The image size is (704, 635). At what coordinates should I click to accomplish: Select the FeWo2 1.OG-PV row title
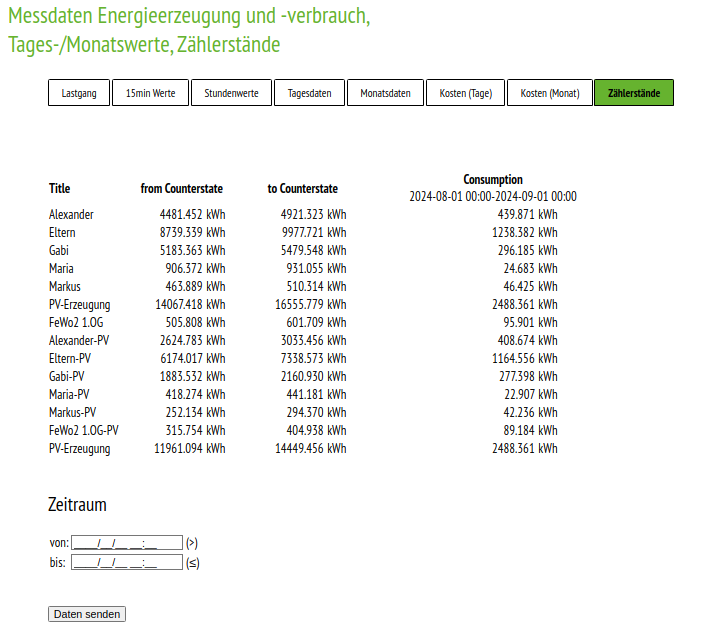(84, 430)
